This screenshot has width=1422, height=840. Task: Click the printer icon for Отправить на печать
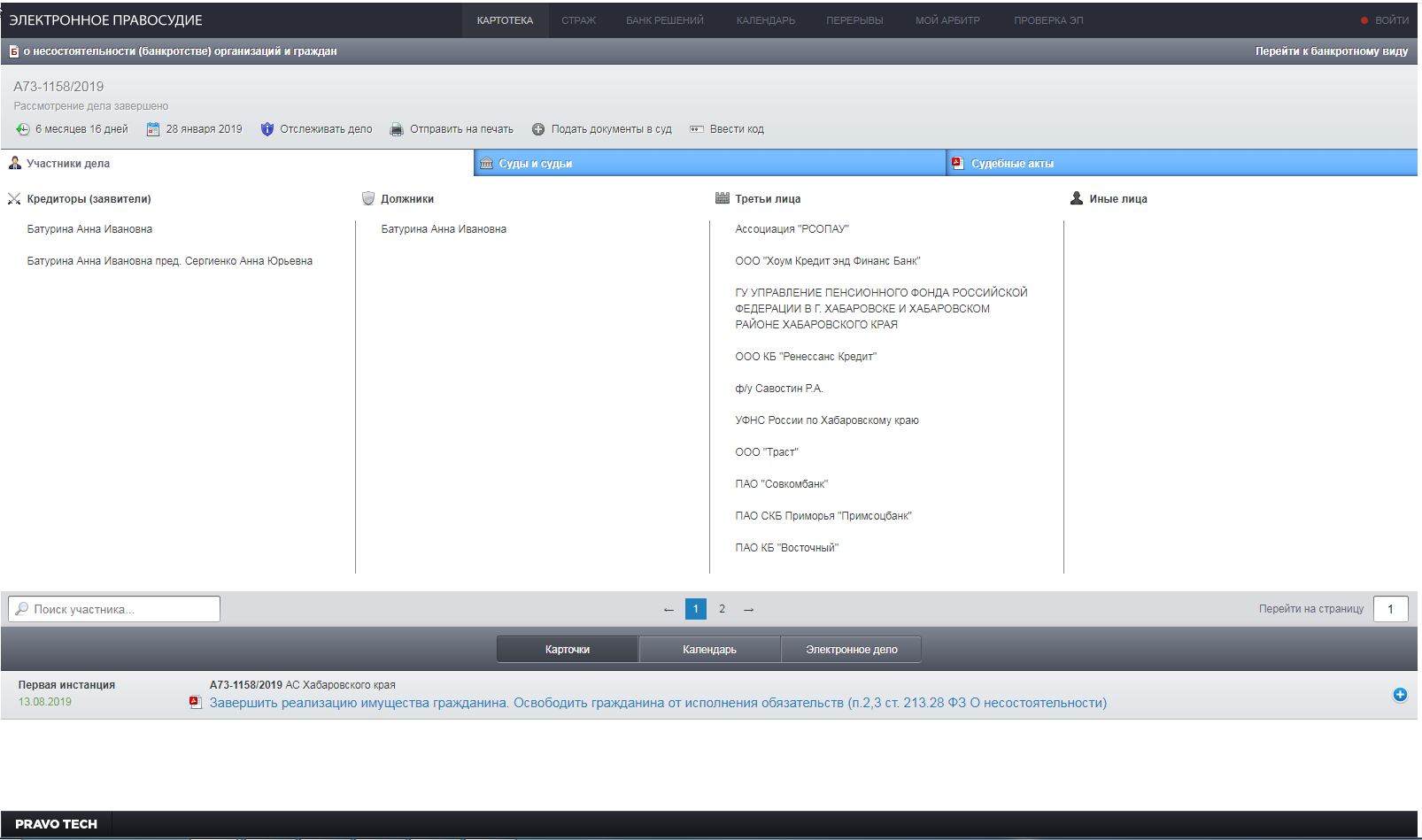397,129
